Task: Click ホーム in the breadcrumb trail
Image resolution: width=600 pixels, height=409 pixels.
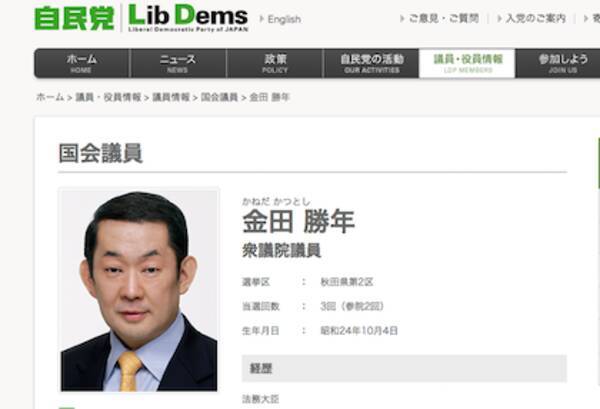Action: point(50,97)
